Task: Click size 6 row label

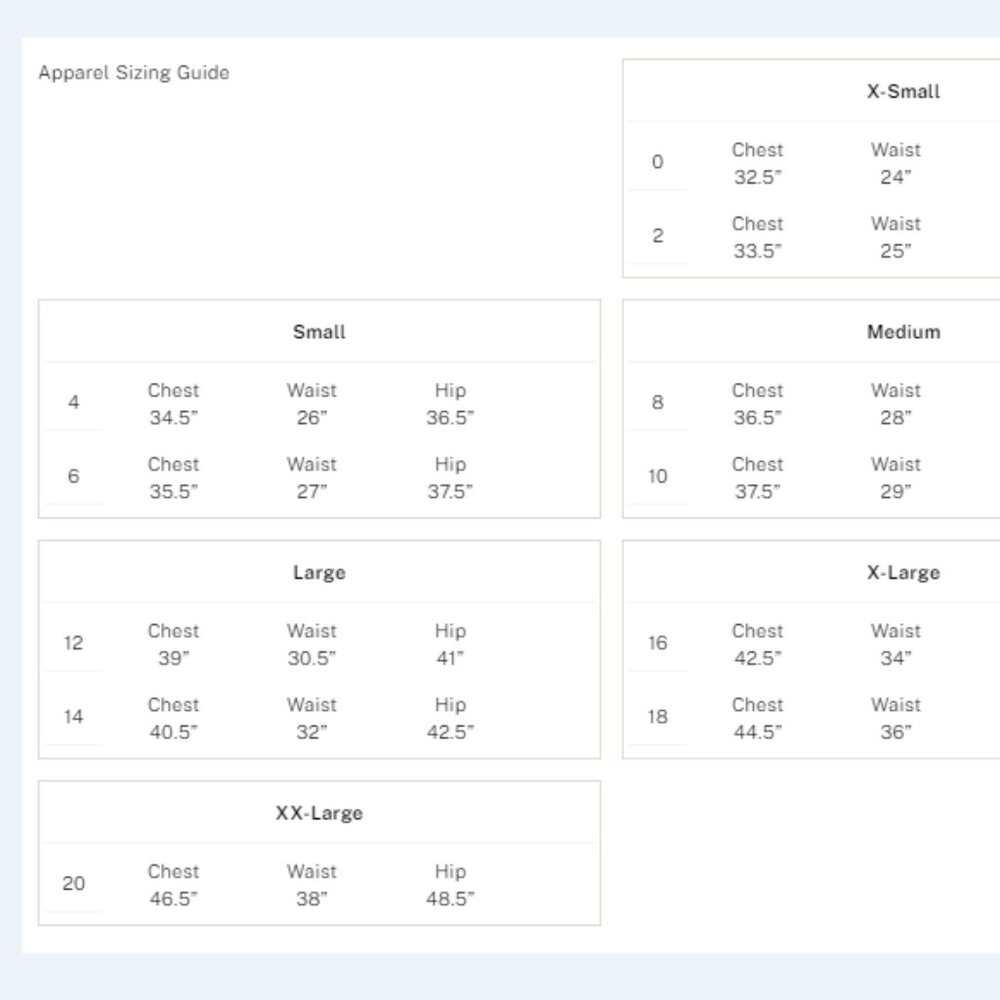Action: (73, 476)
